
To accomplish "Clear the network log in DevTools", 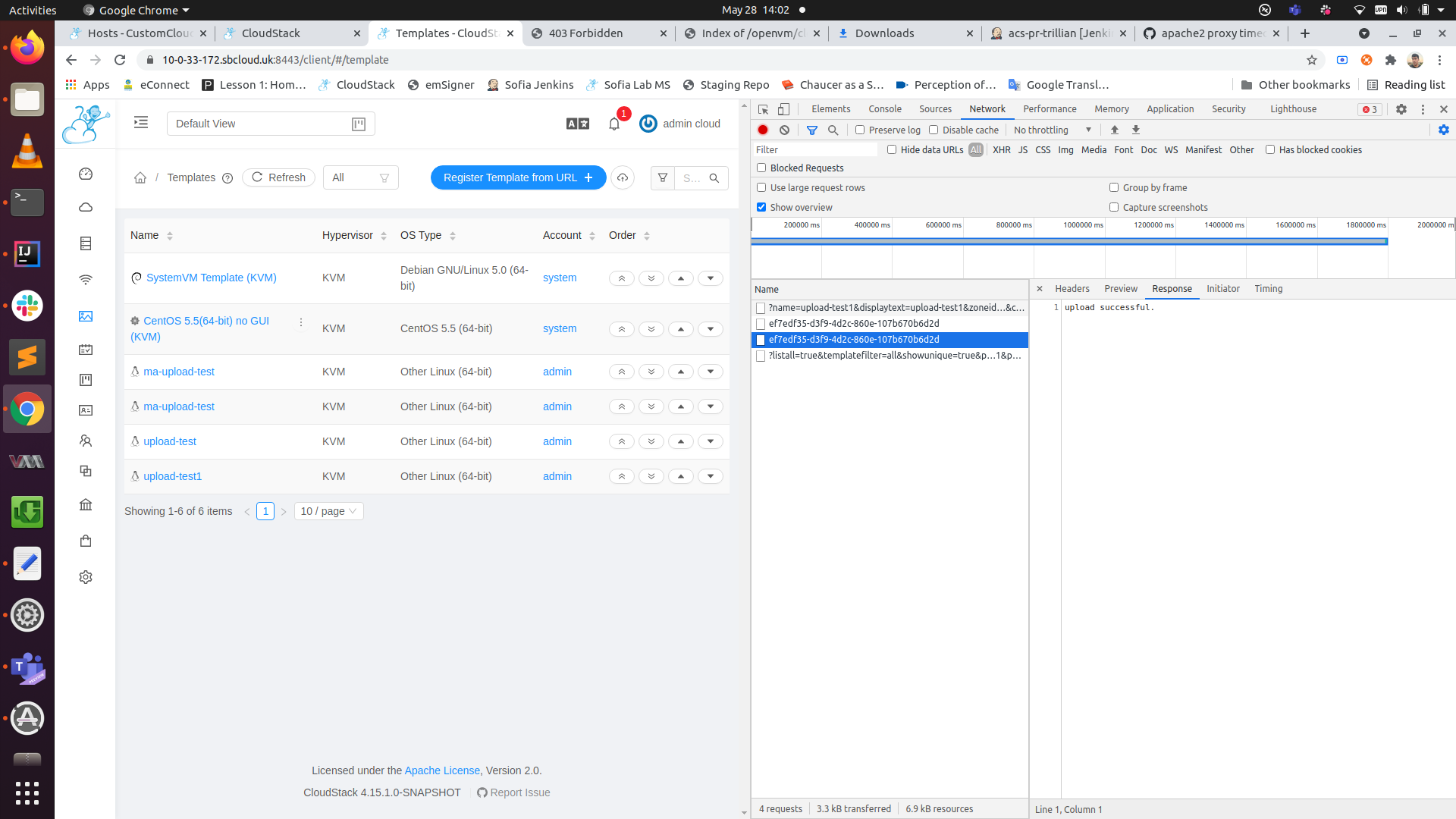I will 785,130.
